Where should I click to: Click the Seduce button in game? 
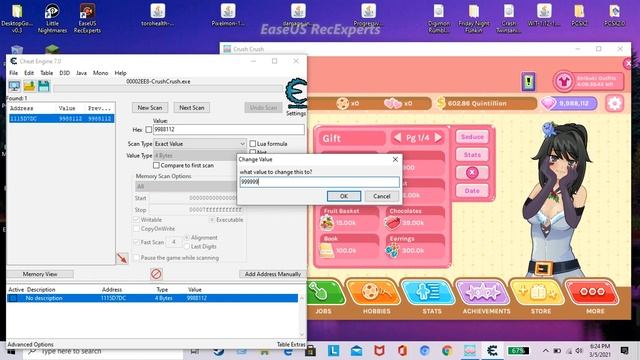tap(472, 137)
